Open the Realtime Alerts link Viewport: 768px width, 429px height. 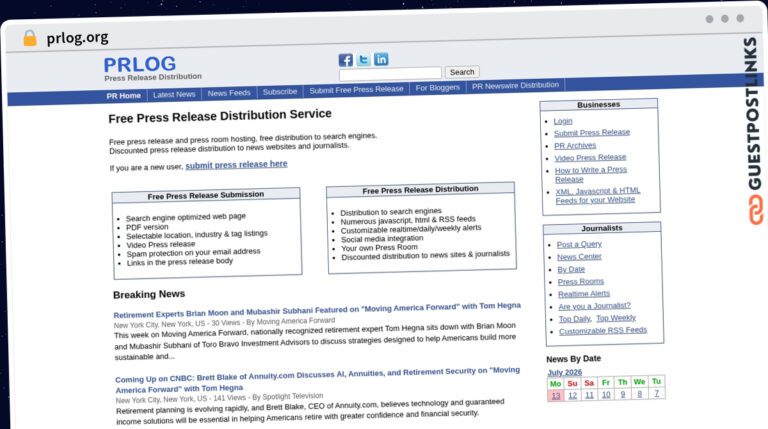pos(584,294)
